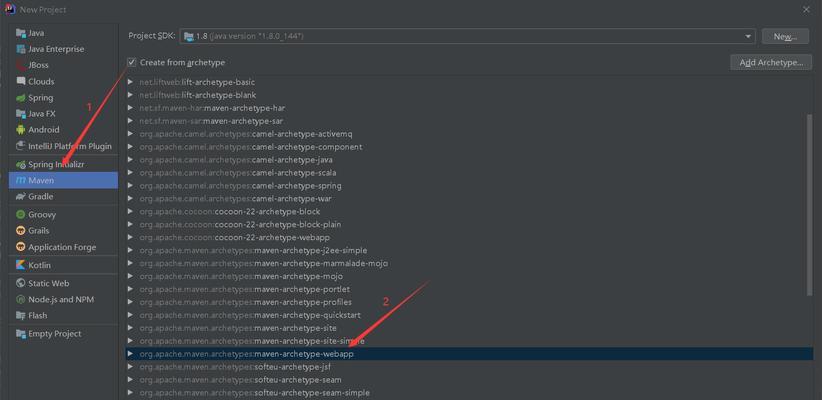Click the Spring Initializr icon
The image size is (822, 400).
[x=21, y=165]
